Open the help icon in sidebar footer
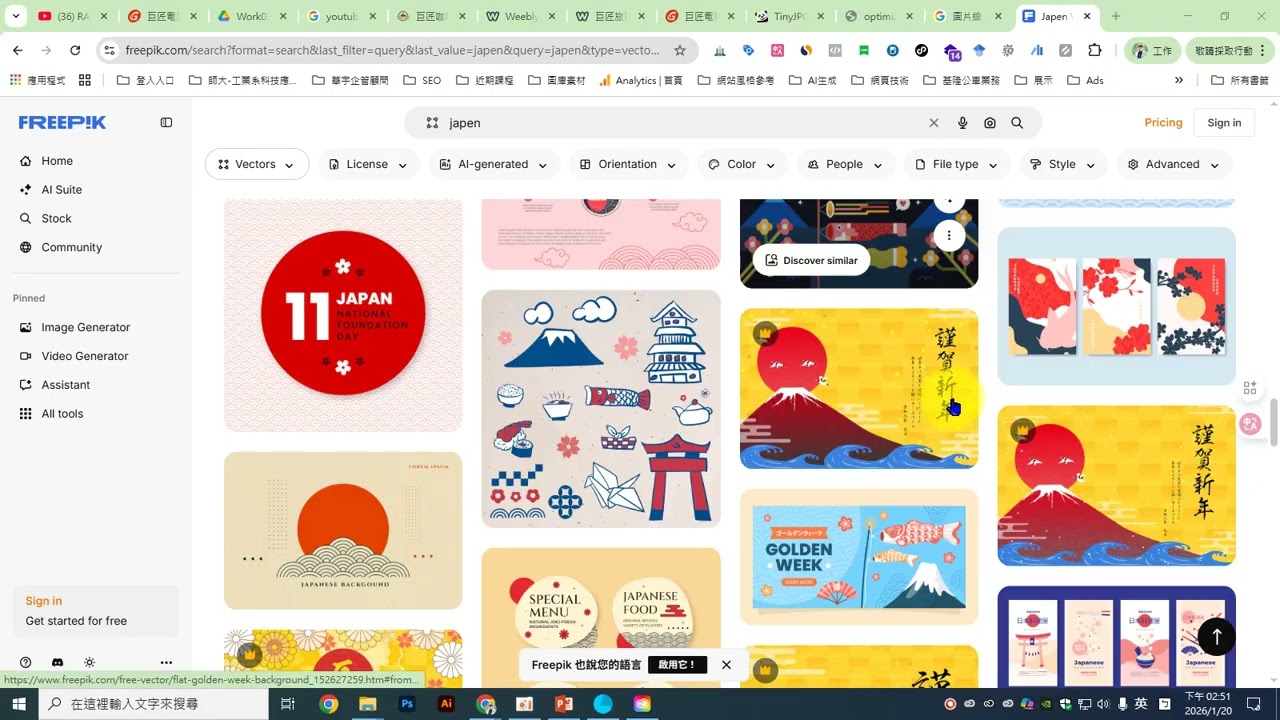 coord(26,662)
